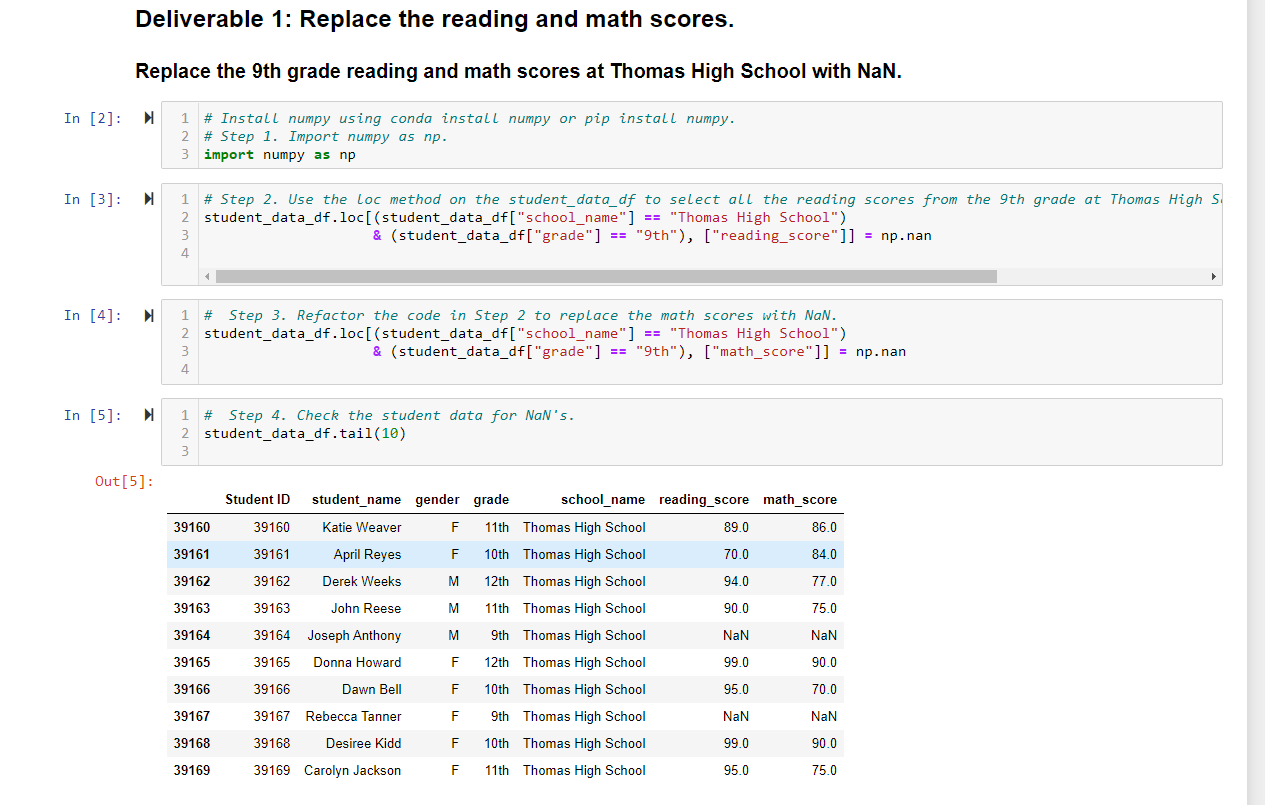Click the run icon beside In [4] prompt
1265x805 pixels.
pos(148,315)
